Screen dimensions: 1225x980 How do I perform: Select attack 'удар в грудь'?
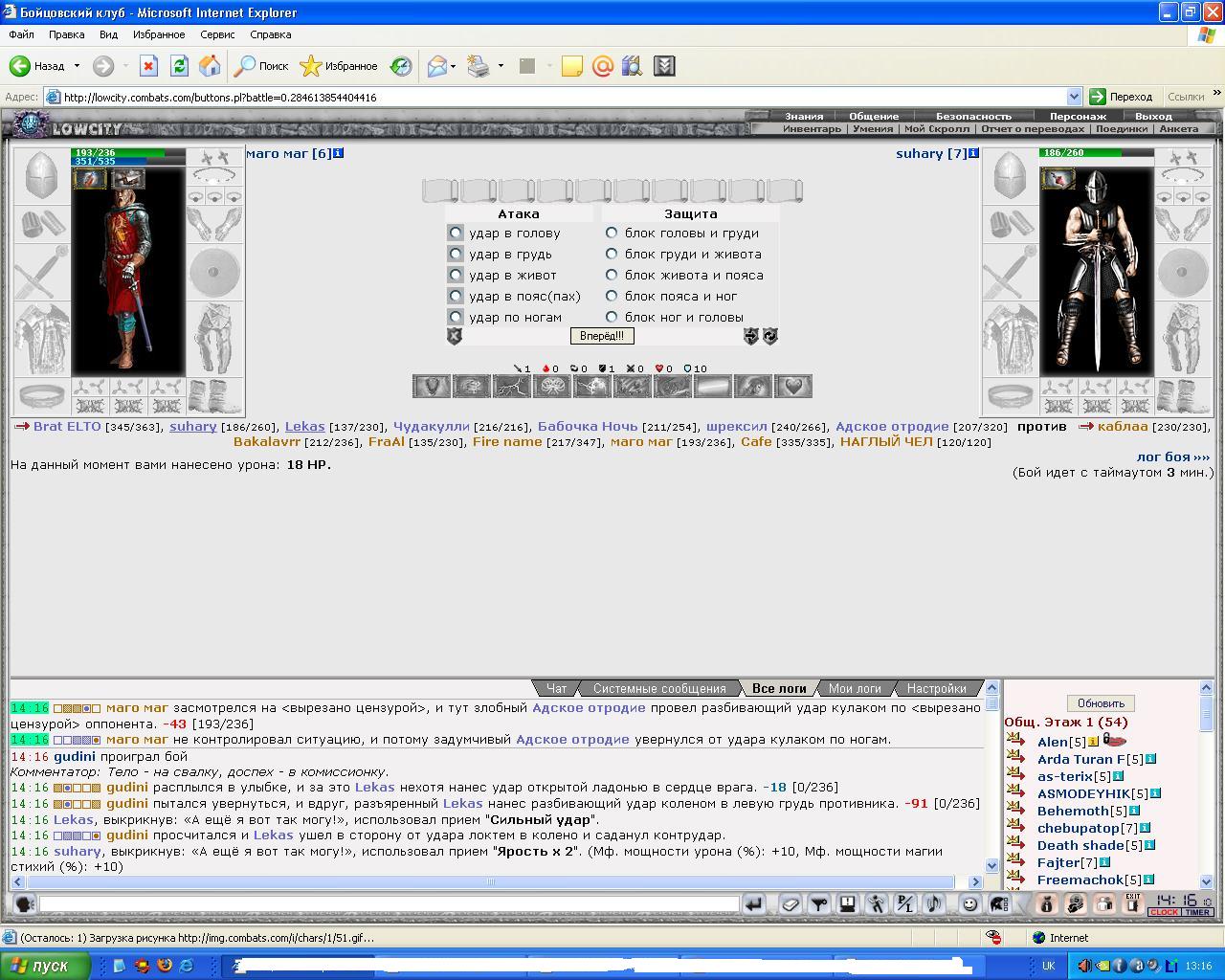(456, 254)
